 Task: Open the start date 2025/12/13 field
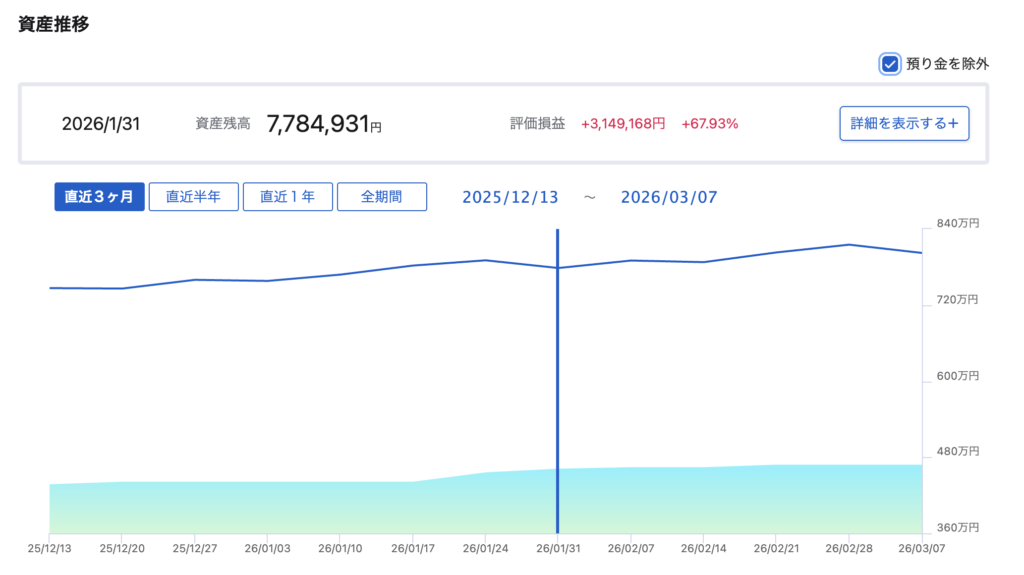coord(510,197)
